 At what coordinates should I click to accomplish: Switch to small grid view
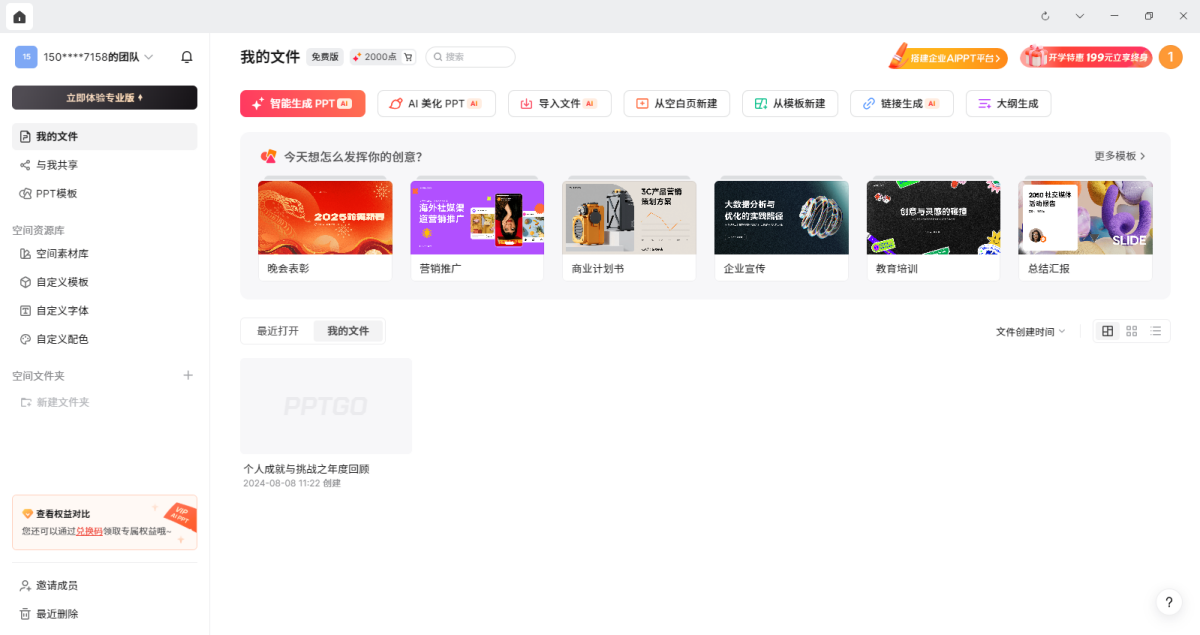(x=1132, y=331)
